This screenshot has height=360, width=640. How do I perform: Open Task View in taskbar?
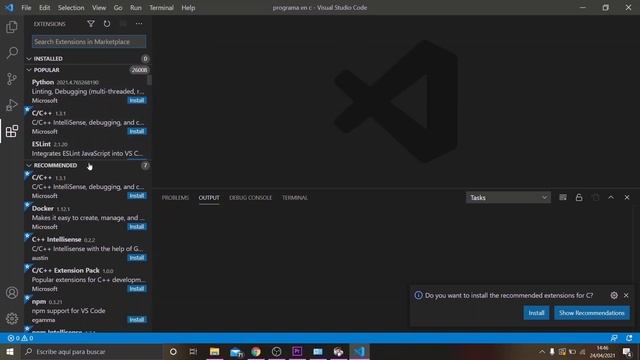(x=193, y=351)
